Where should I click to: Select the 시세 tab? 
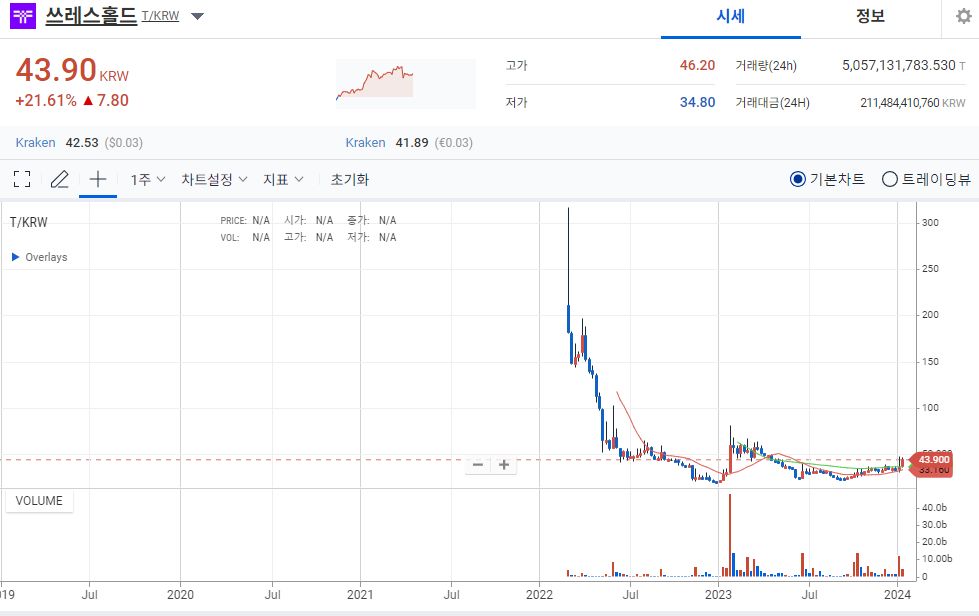point(730,17)
